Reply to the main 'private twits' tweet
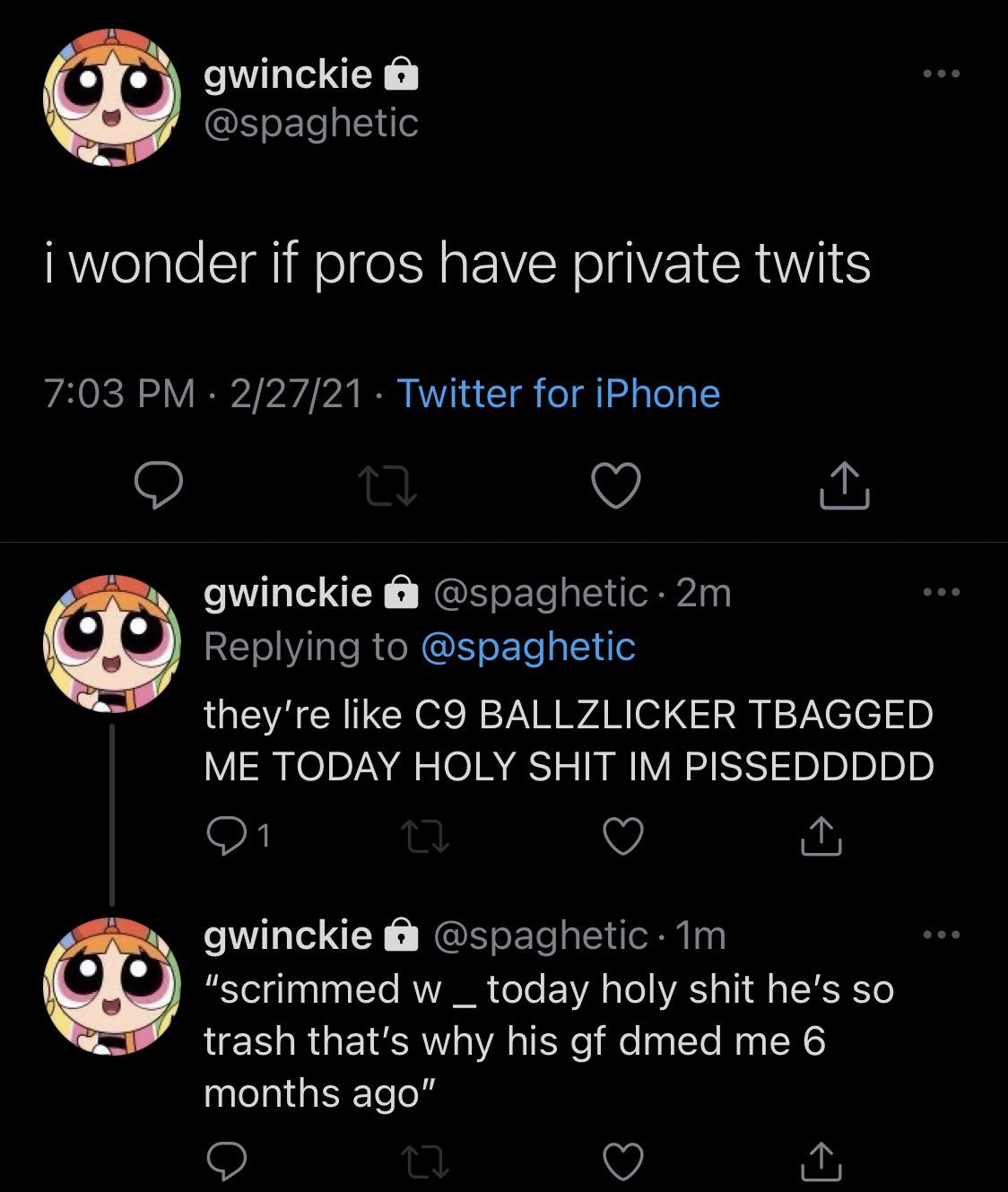The image size is (1008, 1192). click(159, 485)
